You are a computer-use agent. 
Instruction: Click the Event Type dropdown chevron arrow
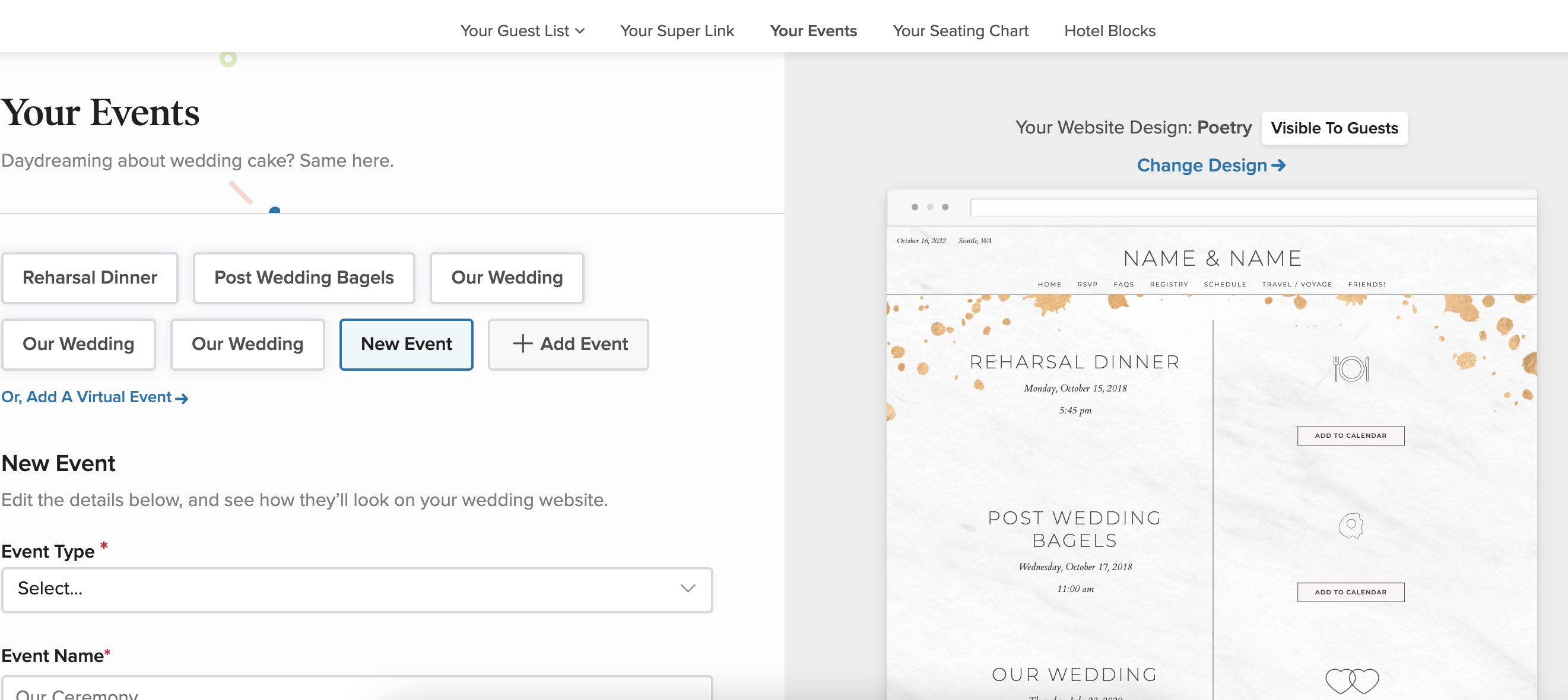tap(687, 588)
